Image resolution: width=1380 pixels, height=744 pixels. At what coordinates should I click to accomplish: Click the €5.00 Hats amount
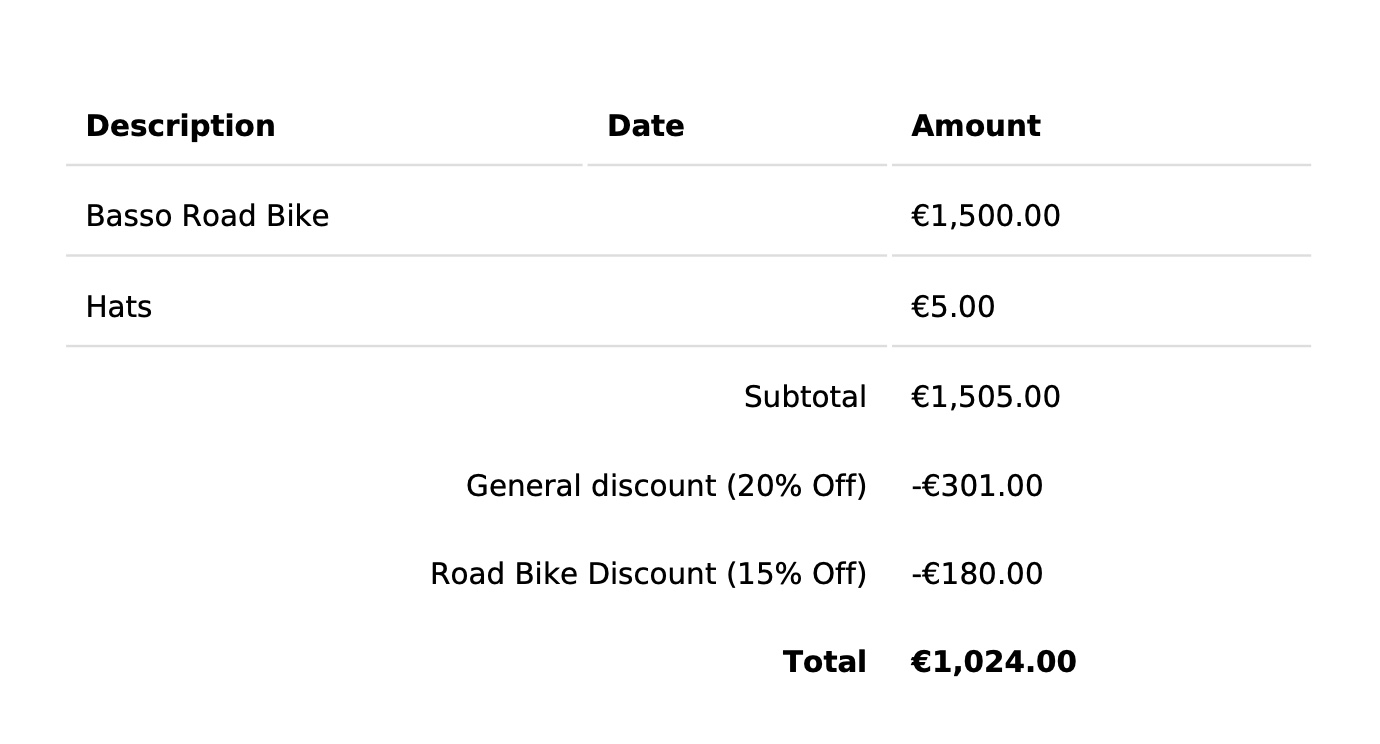click(x=952, y=307)
